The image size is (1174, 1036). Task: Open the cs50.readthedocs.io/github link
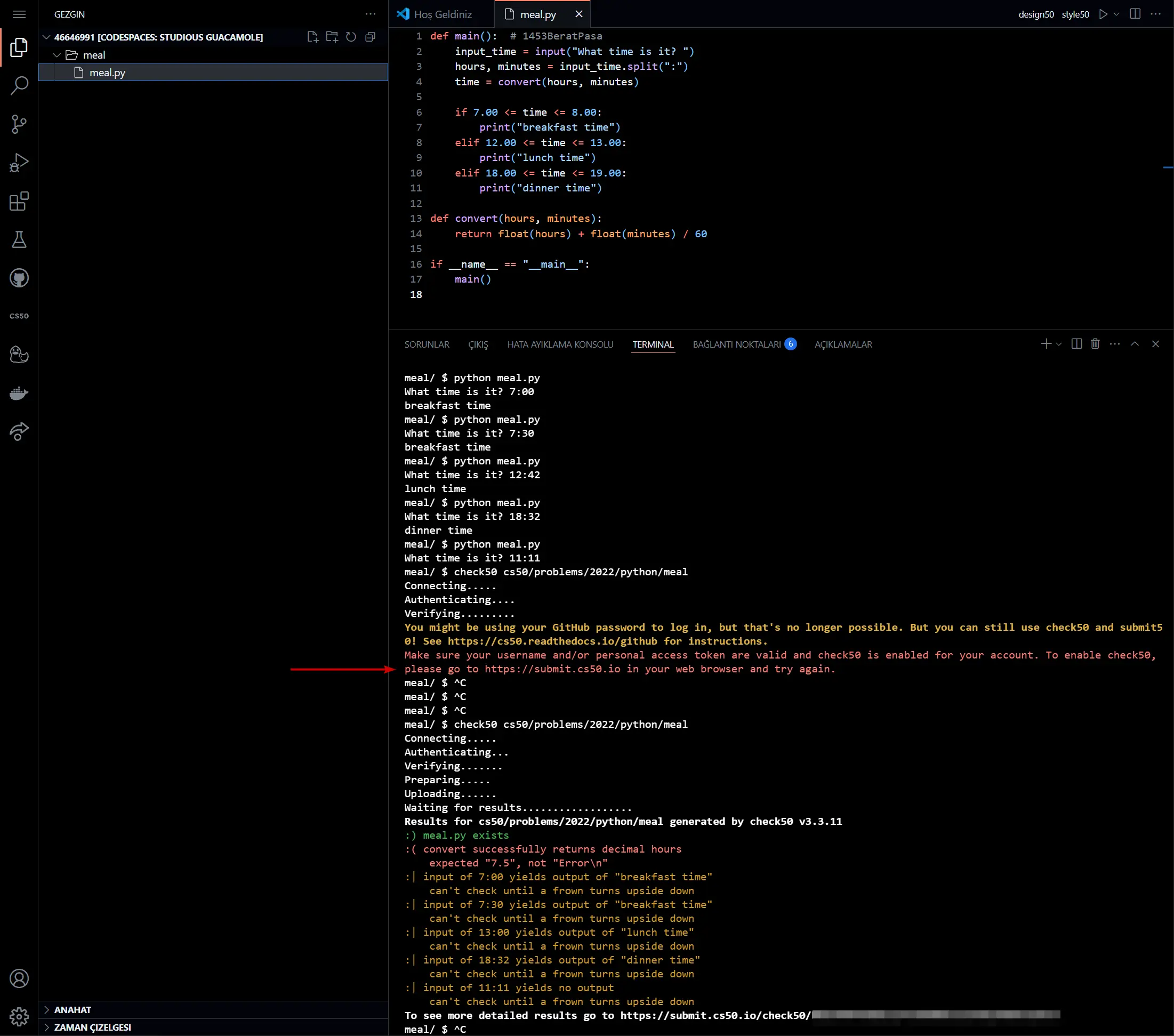(552, 641)
